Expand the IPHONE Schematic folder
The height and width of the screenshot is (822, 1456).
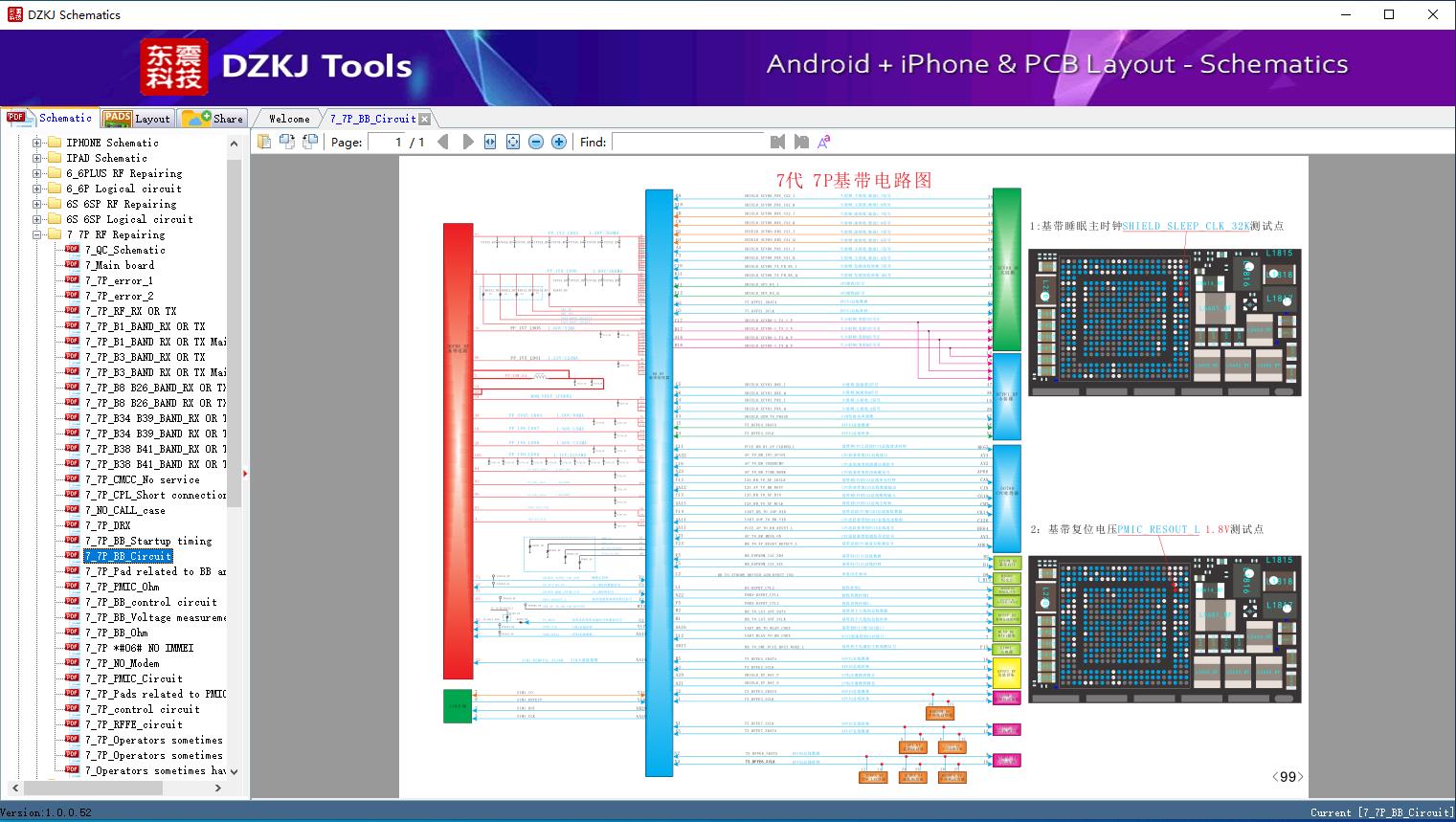[37, 143]
